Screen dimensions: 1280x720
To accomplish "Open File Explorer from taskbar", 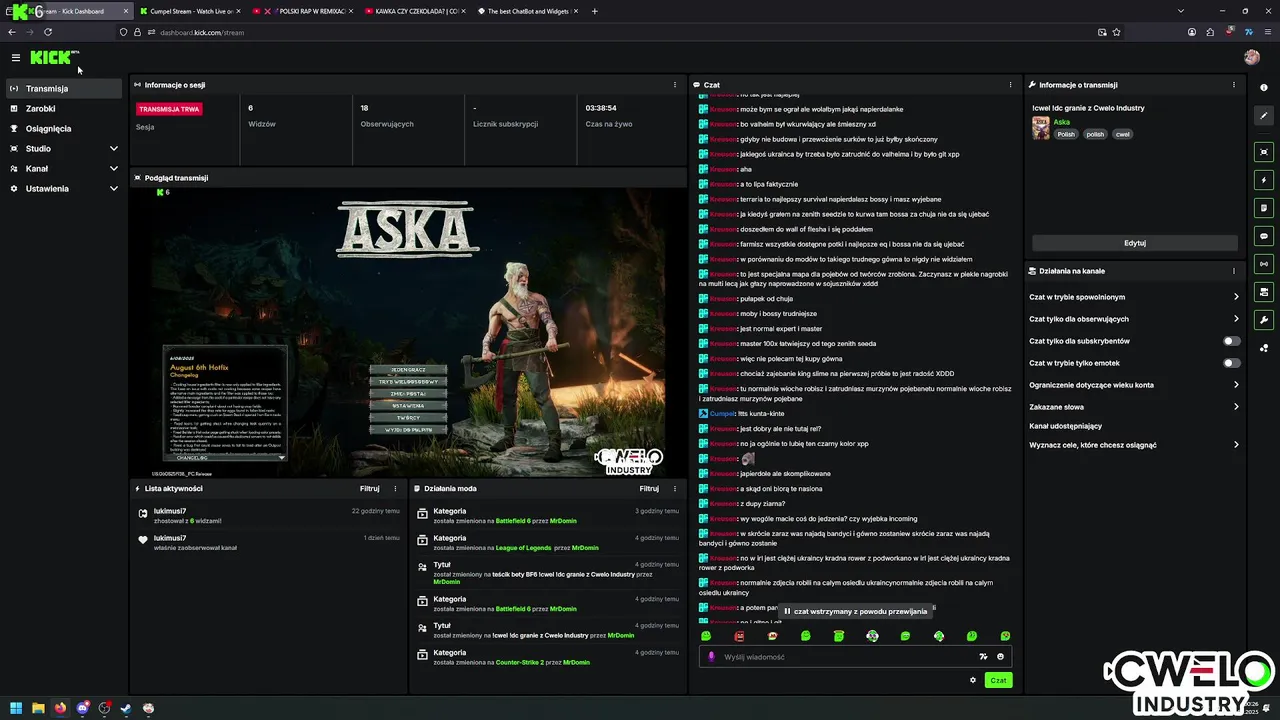I will point(38,708).
